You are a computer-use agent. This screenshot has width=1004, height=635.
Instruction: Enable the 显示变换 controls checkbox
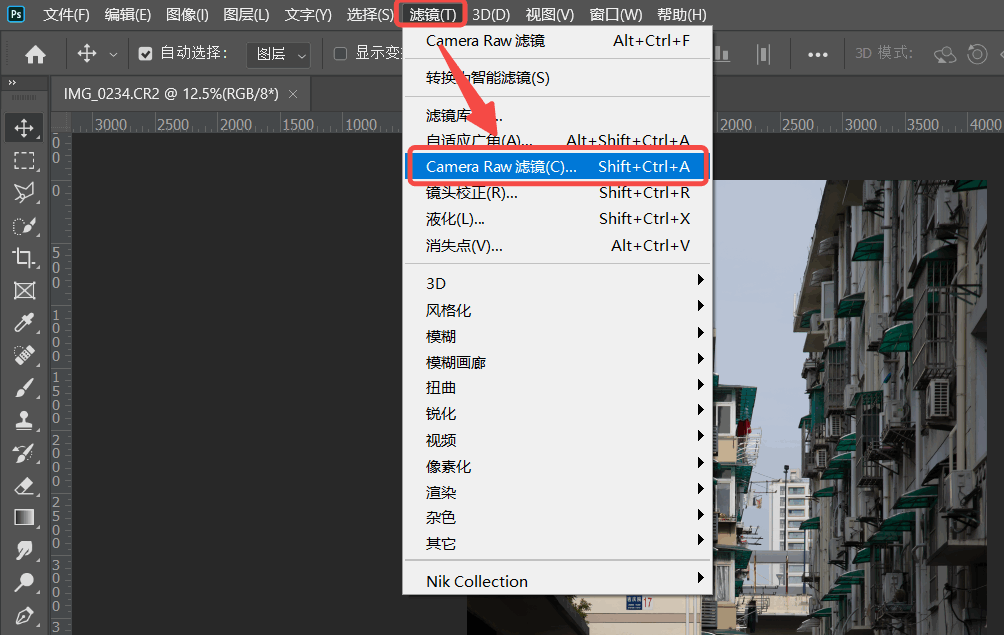point(340,53)
